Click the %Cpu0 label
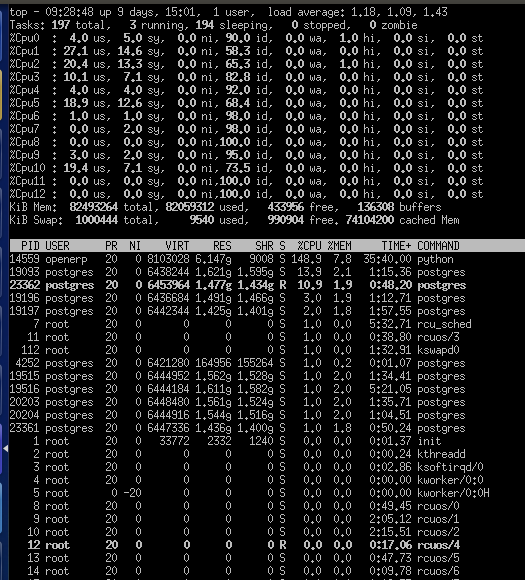This screenshot has height=580, width=525. 24,38
